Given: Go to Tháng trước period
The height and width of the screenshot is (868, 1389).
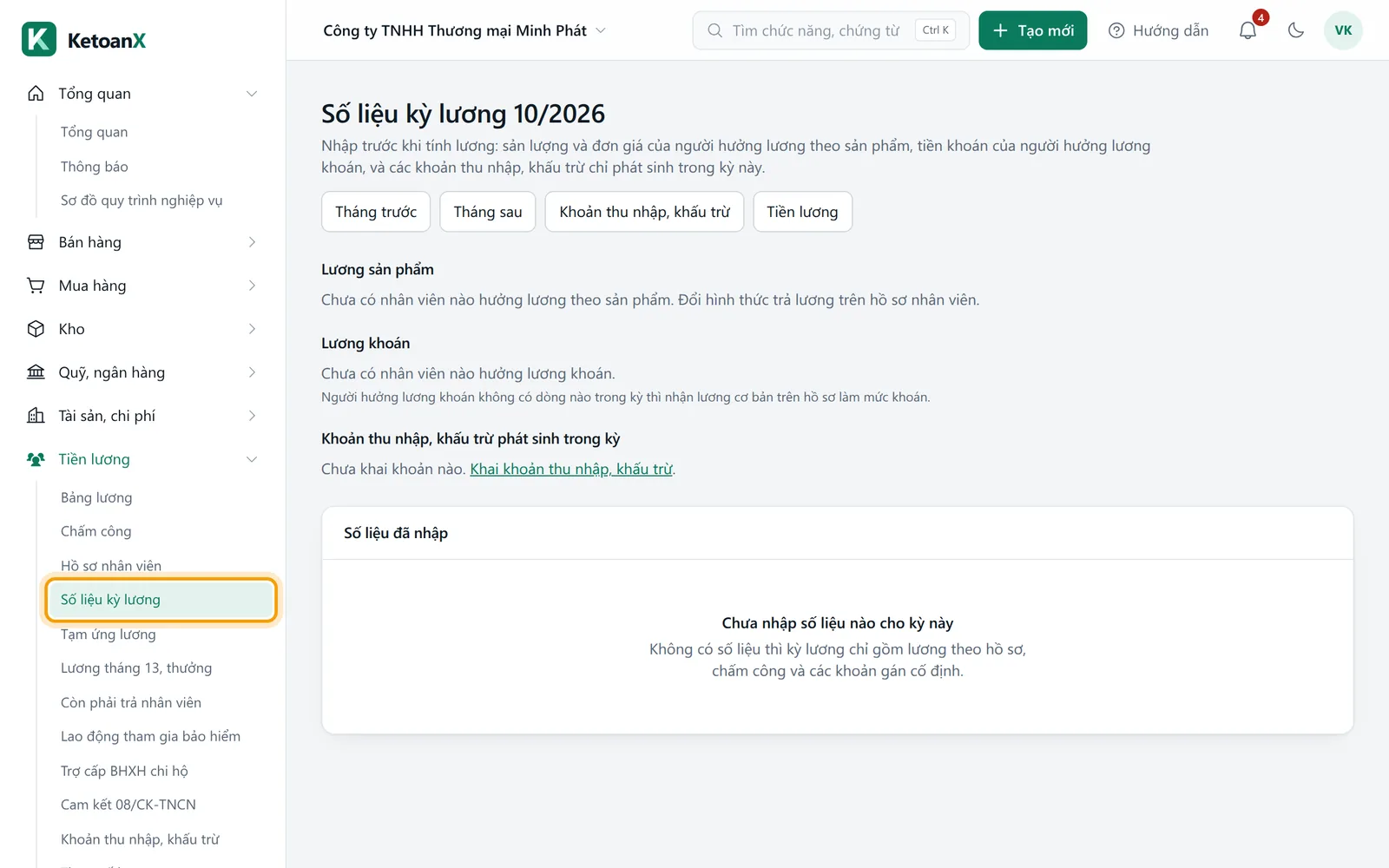Looking at the screenshot, I should pyautogui.click(x=376, y=212).
